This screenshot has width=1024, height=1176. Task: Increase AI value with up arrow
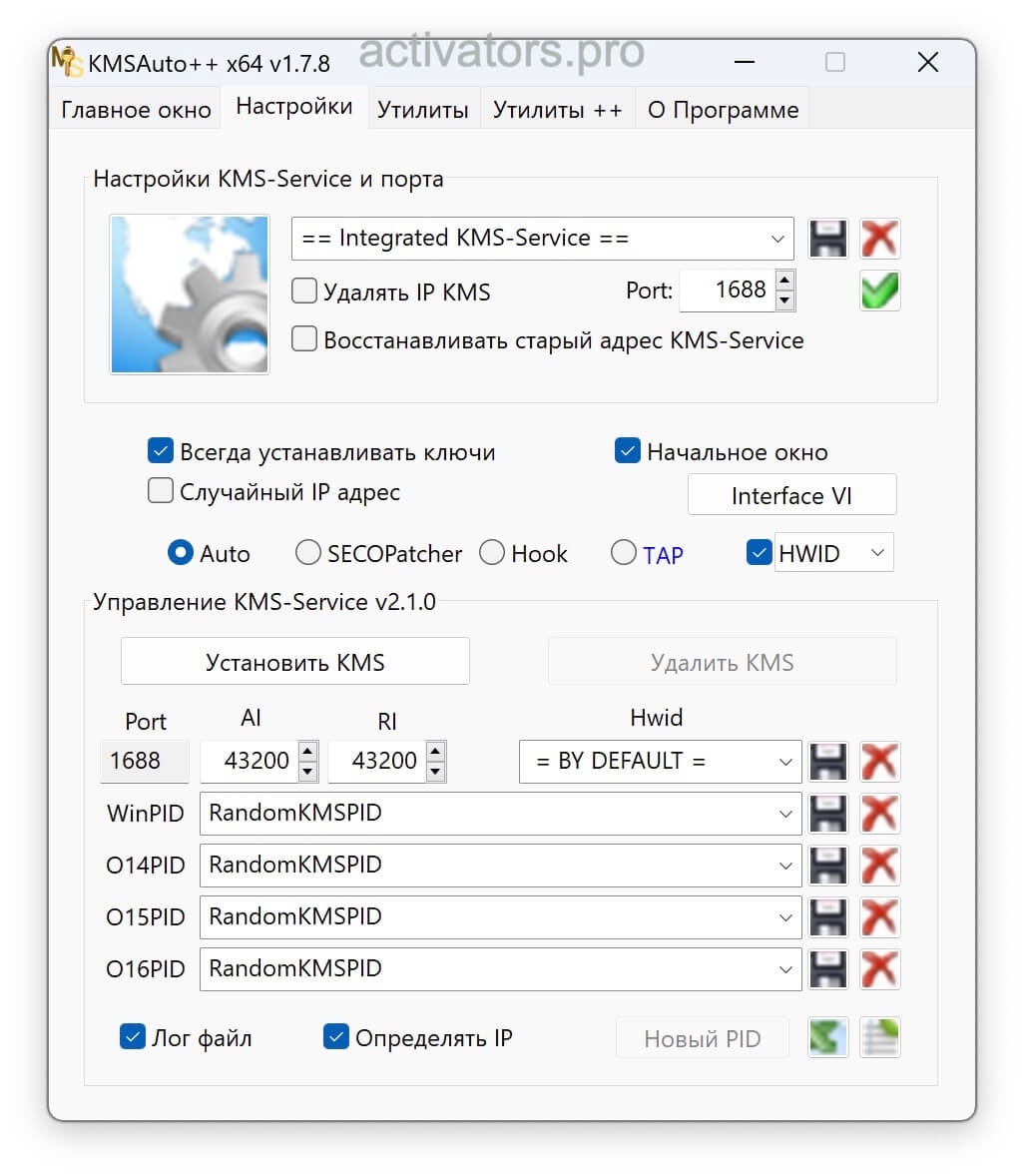307,752
